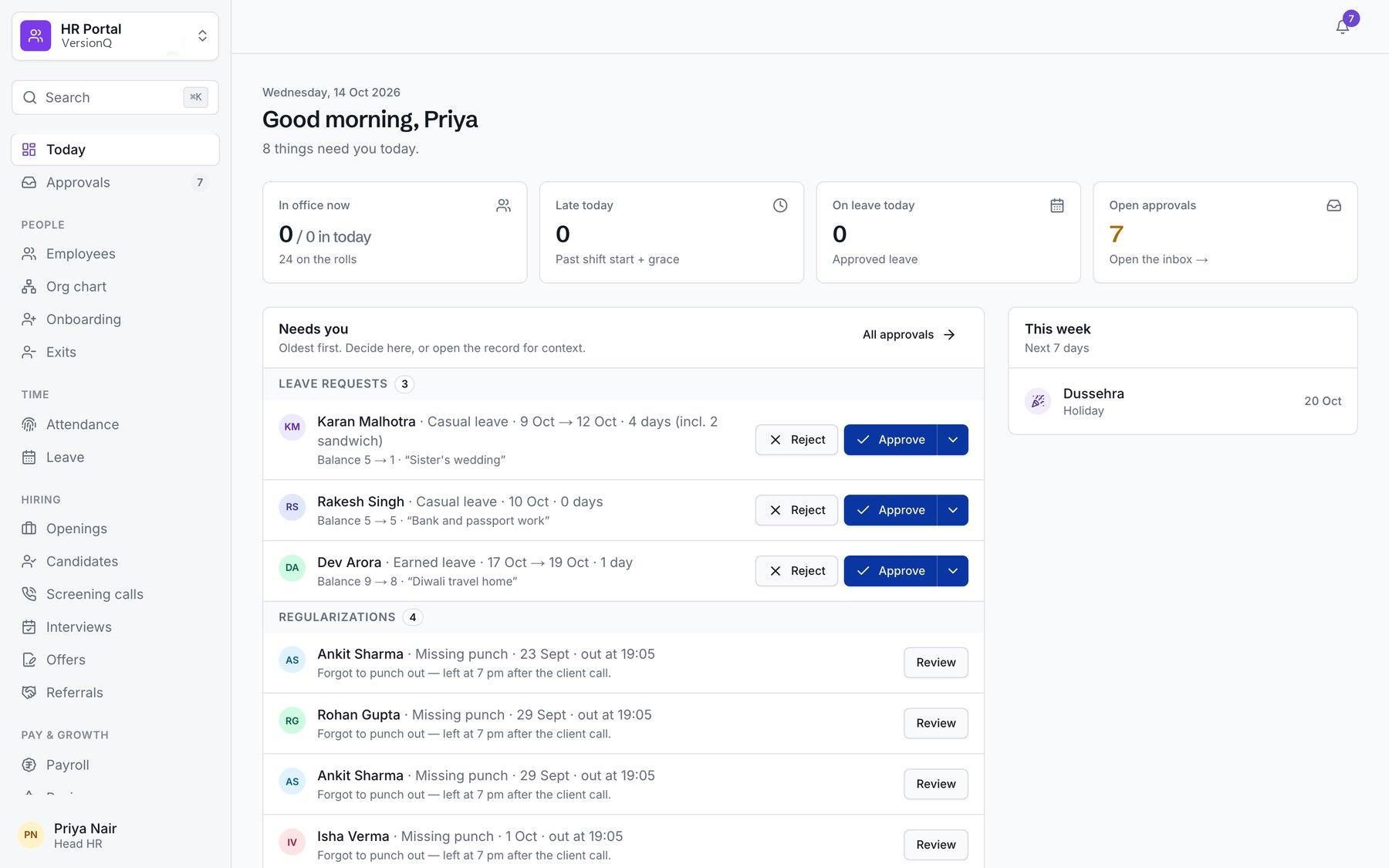Review Rohan Gupta's missing punch
1389x868 pixels.
(936, 724)
